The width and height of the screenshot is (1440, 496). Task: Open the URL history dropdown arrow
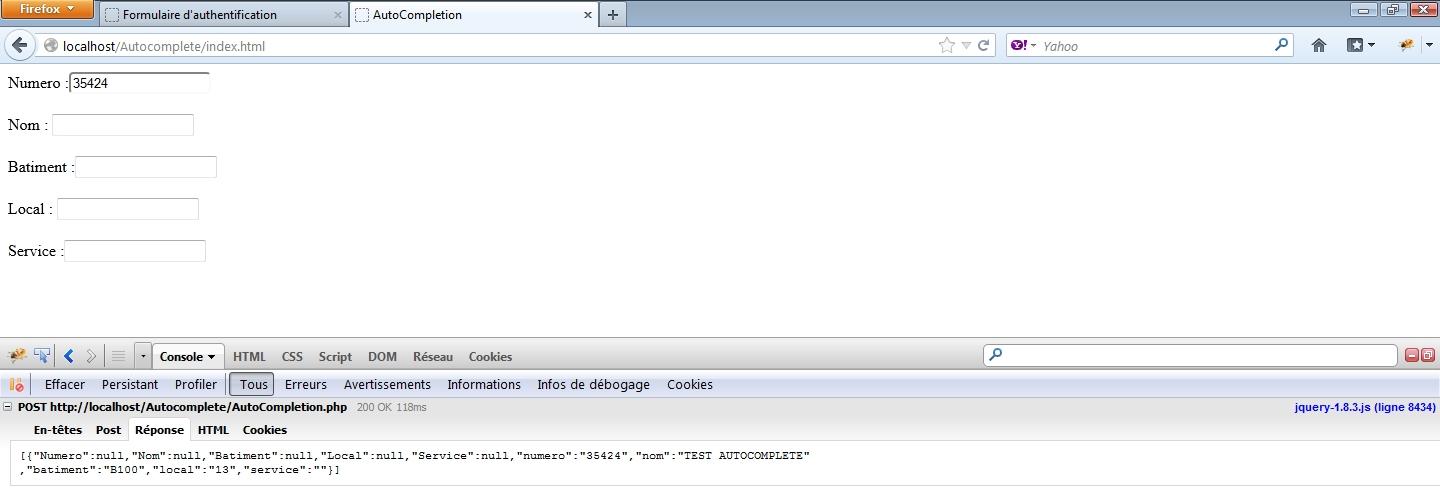(x=966, y=46)
